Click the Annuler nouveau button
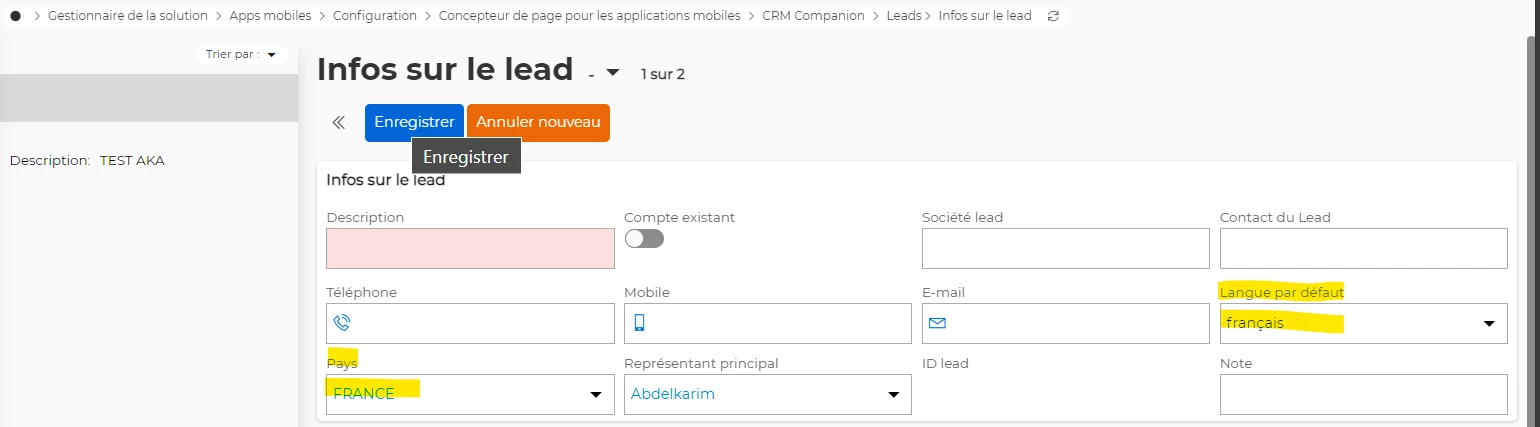Screen dimensions: 1540x427 coord(538,122)
